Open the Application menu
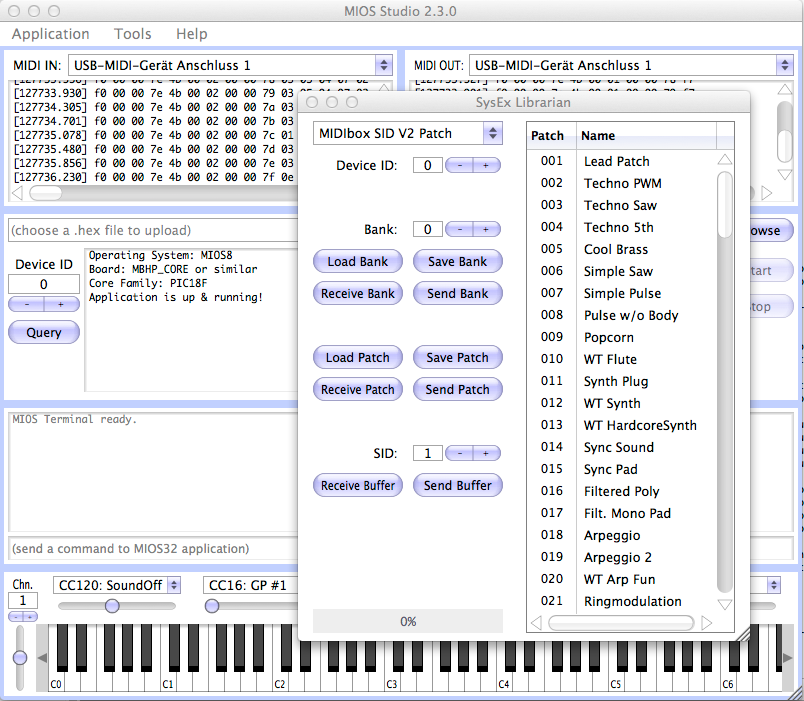The image size is (804, 701). pyautogui.click(x=50, y=34)
